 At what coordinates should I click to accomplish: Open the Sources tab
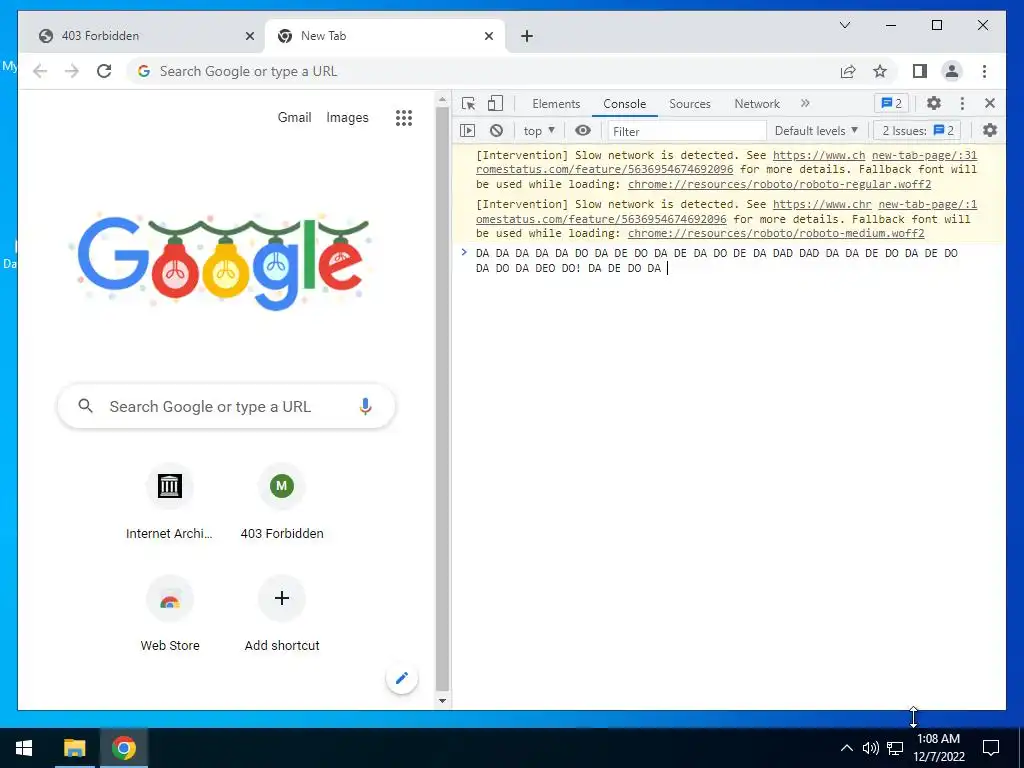coord(690,103)
